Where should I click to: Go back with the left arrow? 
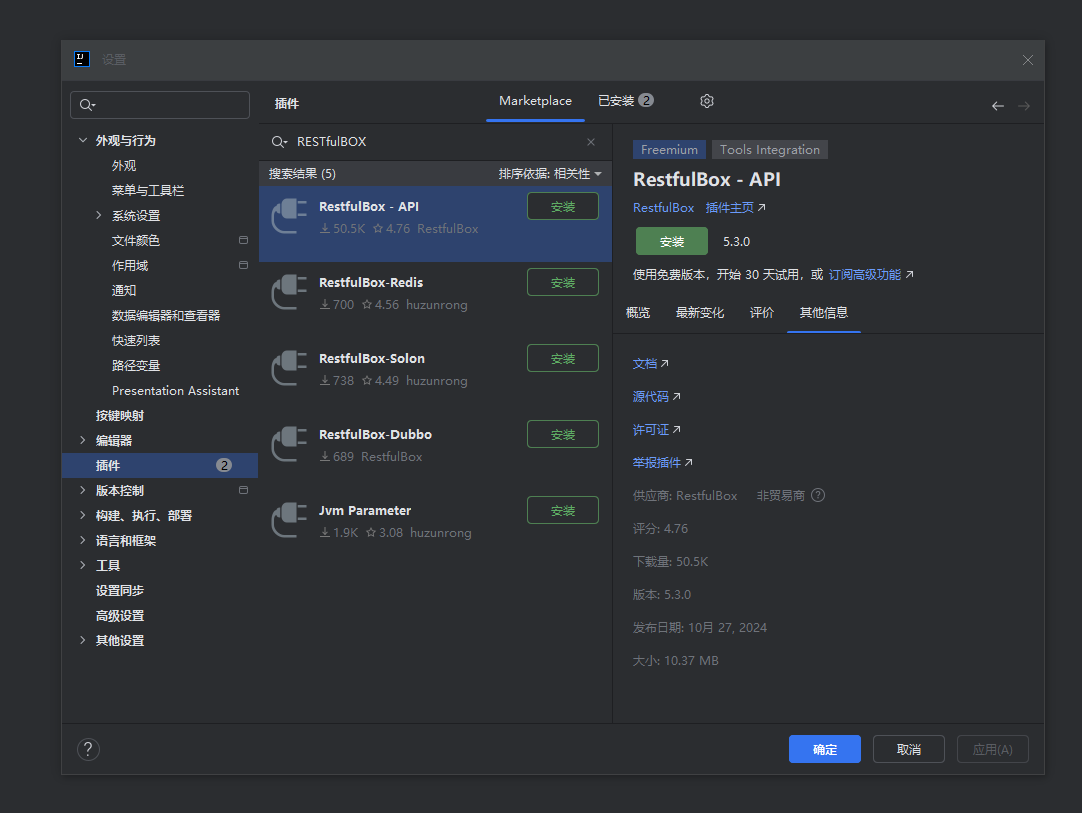998,106
